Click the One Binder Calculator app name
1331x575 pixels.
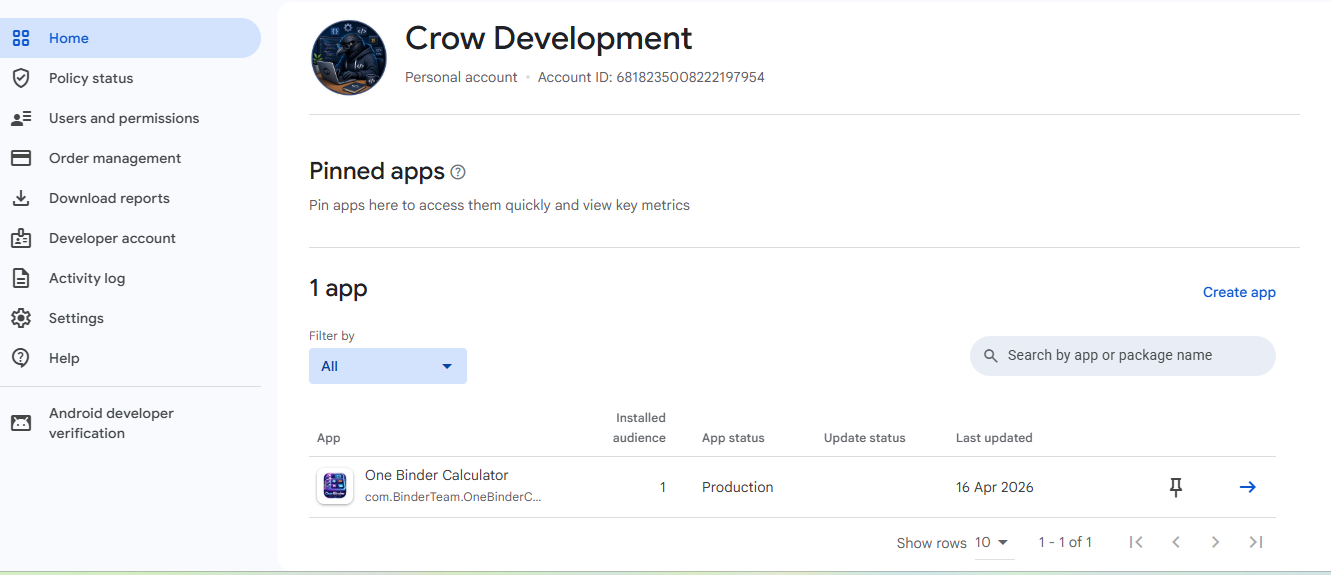click(437, 475)
